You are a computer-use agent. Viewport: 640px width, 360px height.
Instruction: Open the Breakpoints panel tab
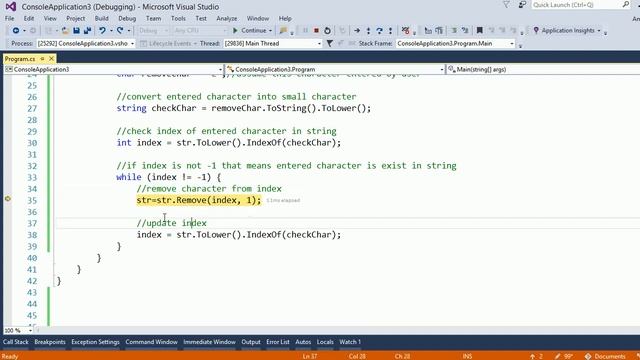click(50, 342)
